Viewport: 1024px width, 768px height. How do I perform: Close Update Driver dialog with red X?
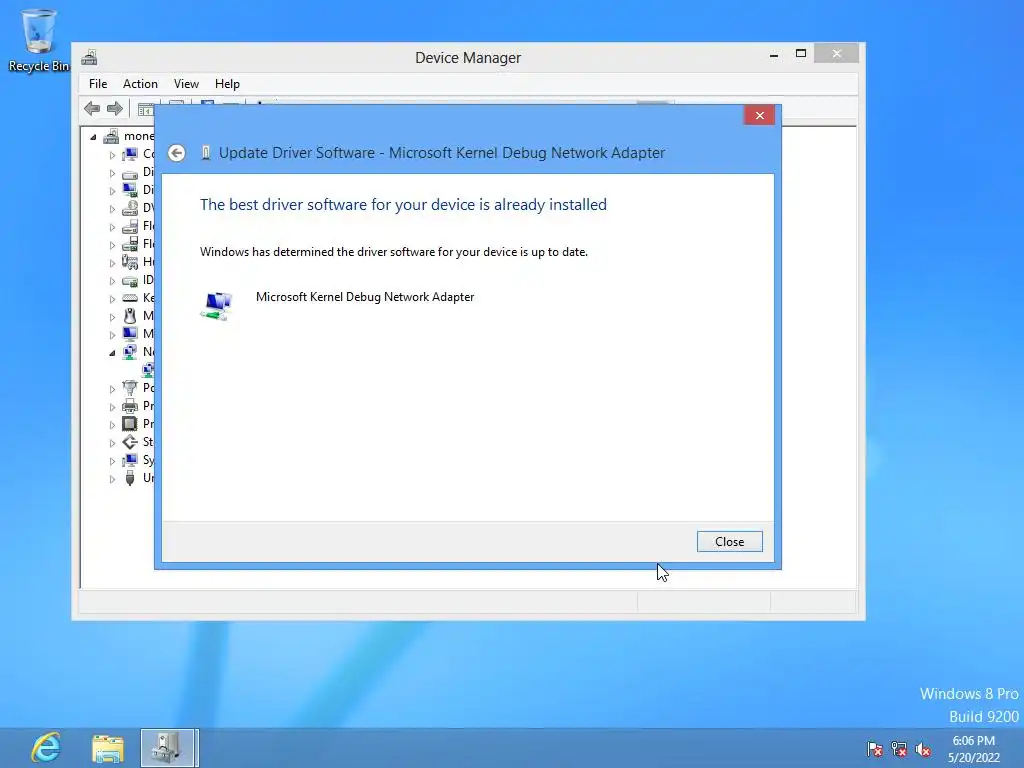click(x=759, y=116)
